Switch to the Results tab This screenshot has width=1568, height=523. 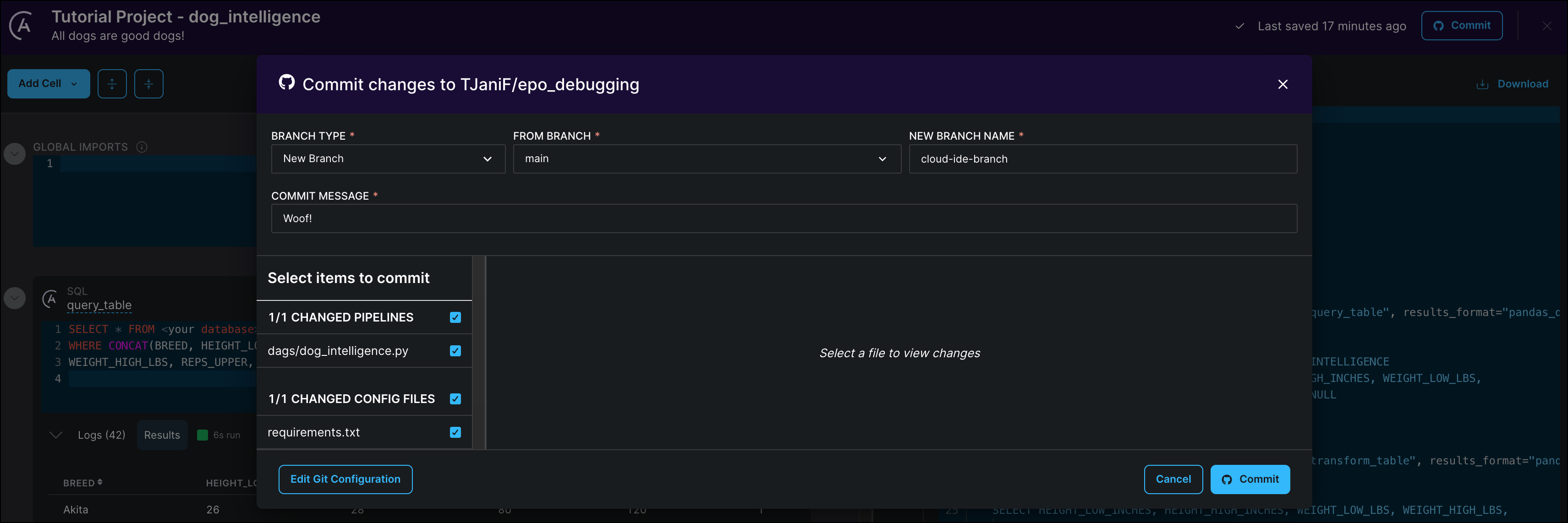[x=162, y=436]
